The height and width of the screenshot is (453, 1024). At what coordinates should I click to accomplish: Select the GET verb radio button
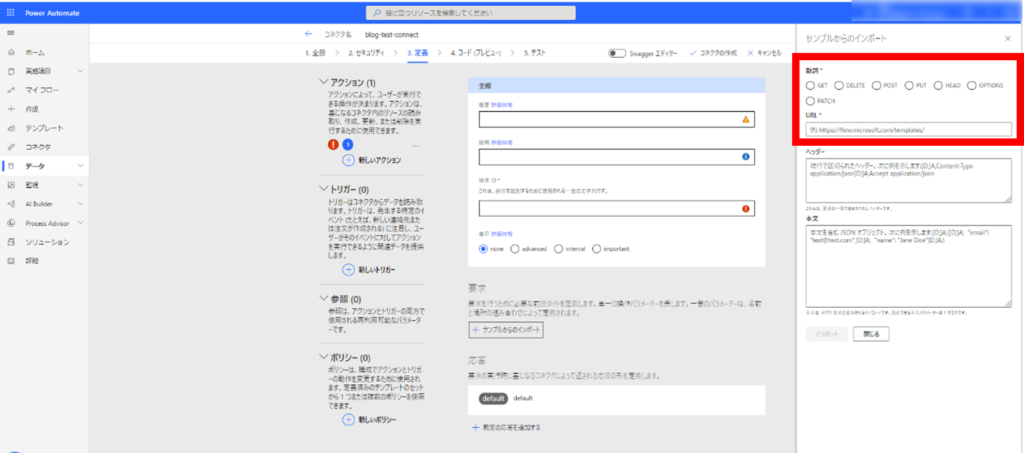[809, 86]
